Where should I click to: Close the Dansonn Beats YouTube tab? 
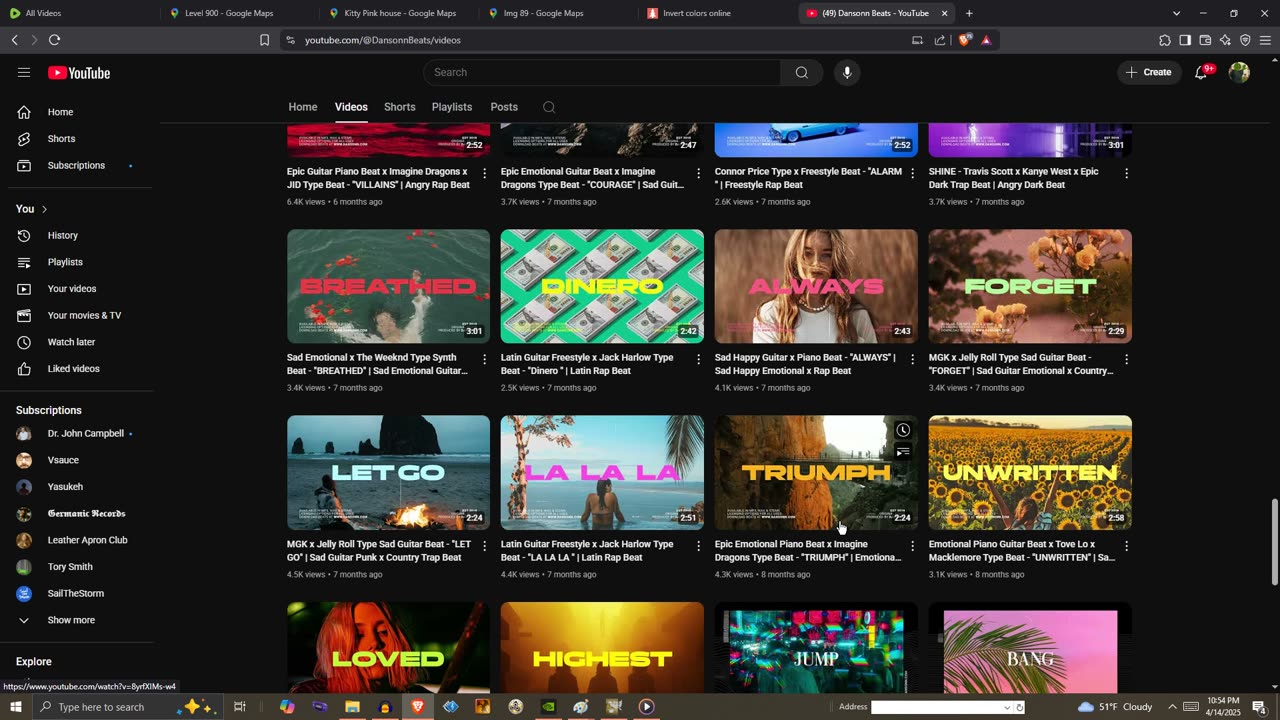click(x=944, y=13)
